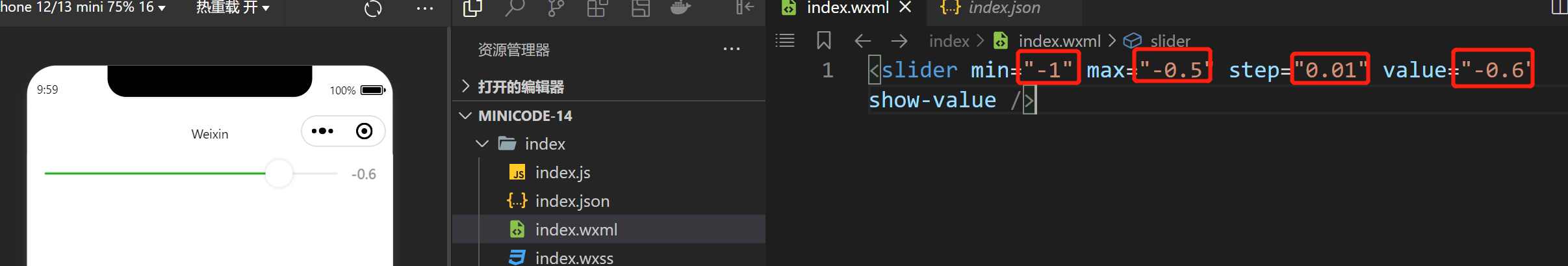This screenshot has width=1568, height=266.
Task: Click the simulator refresh icon
Action: click(373, 8)
